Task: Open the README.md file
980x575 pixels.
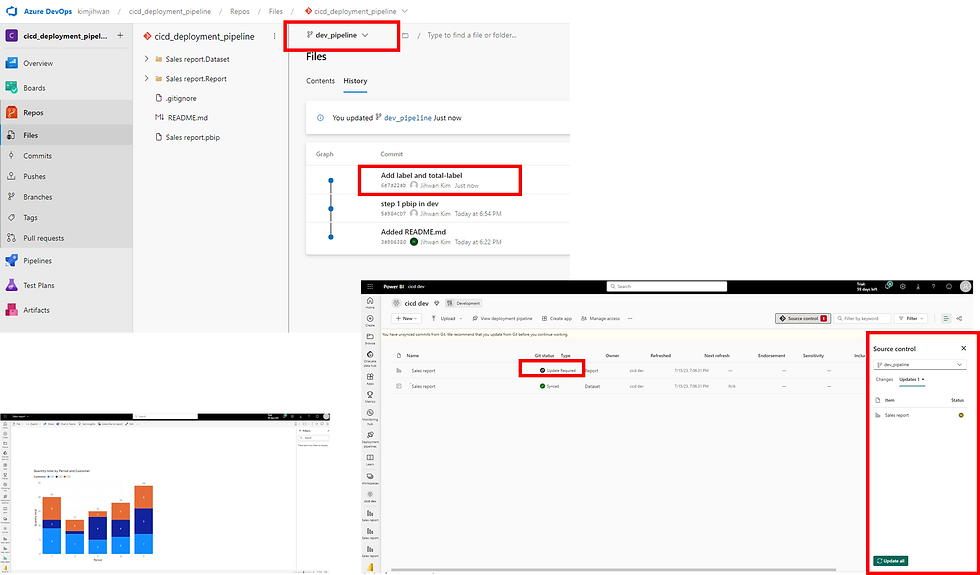Action: [x=188, y=118]
